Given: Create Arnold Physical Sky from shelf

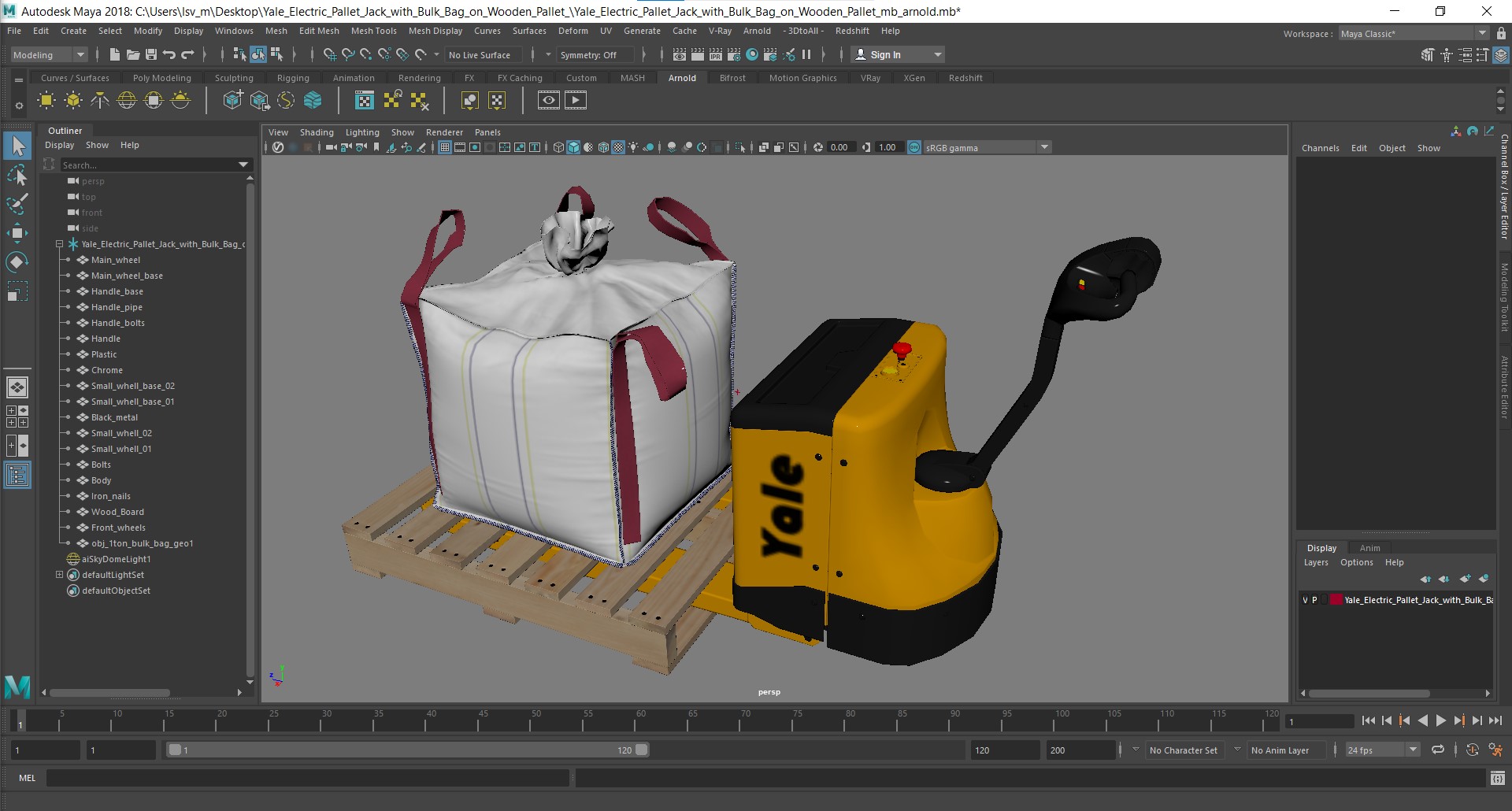Looking at the screenshot, I should coord(180,100).
